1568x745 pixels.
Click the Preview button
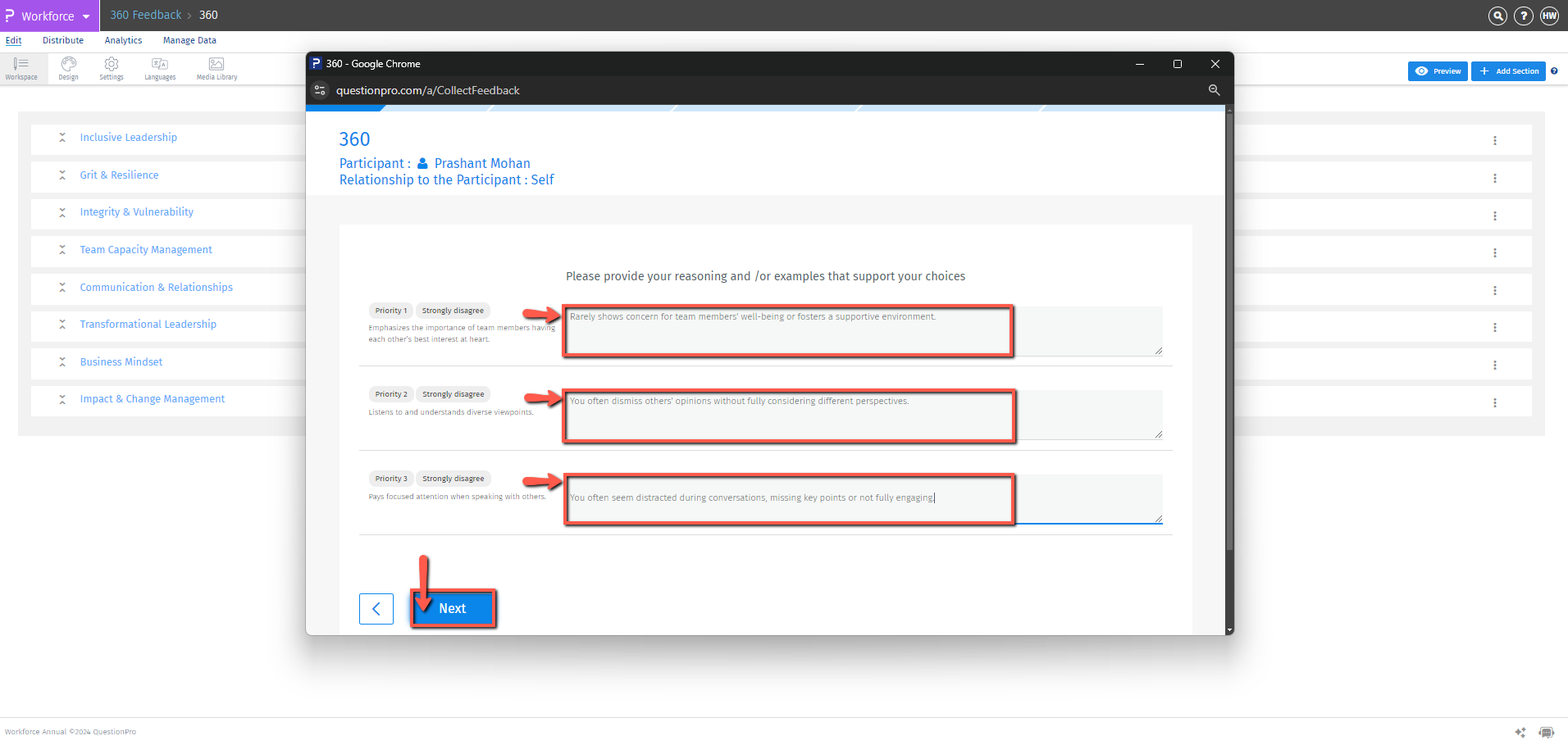(1438, 71)
